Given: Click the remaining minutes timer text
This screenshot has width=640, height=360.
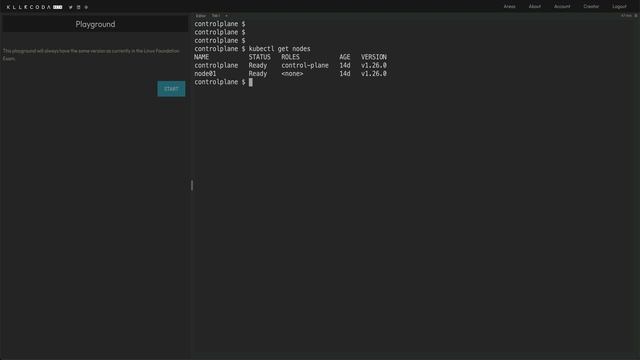Looking at the screenshot, I should (x=626, y=16).
